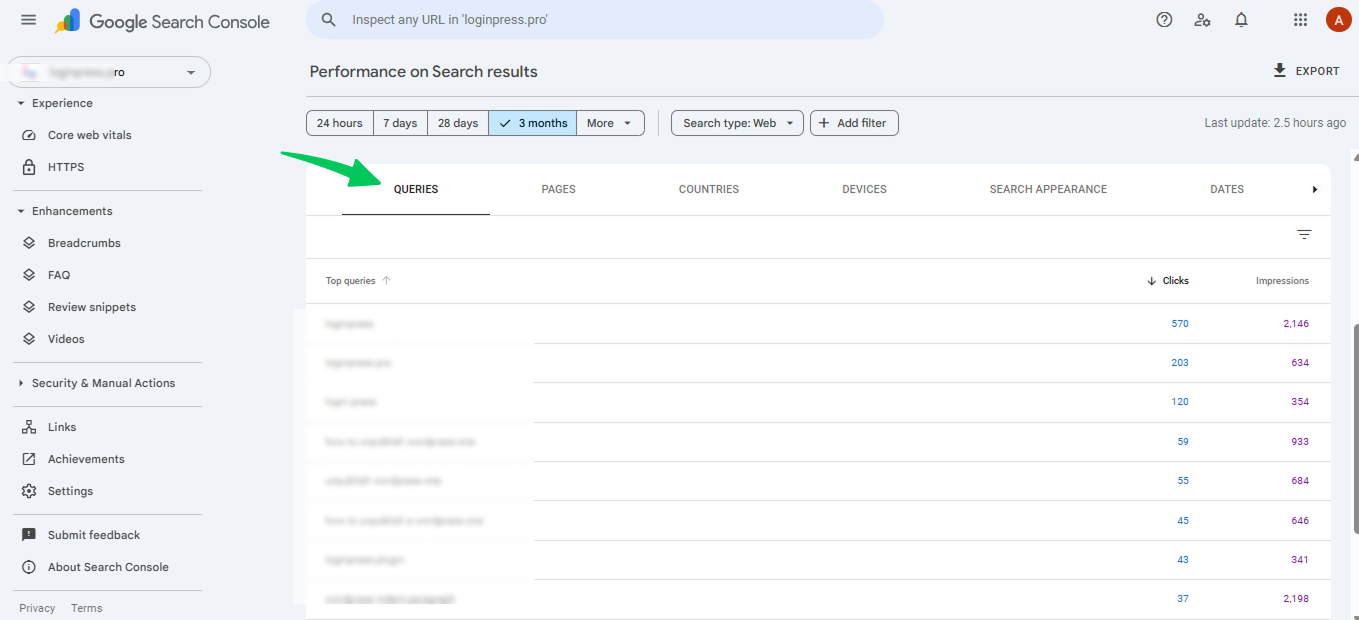Export the performance report data

(1306, 70)
